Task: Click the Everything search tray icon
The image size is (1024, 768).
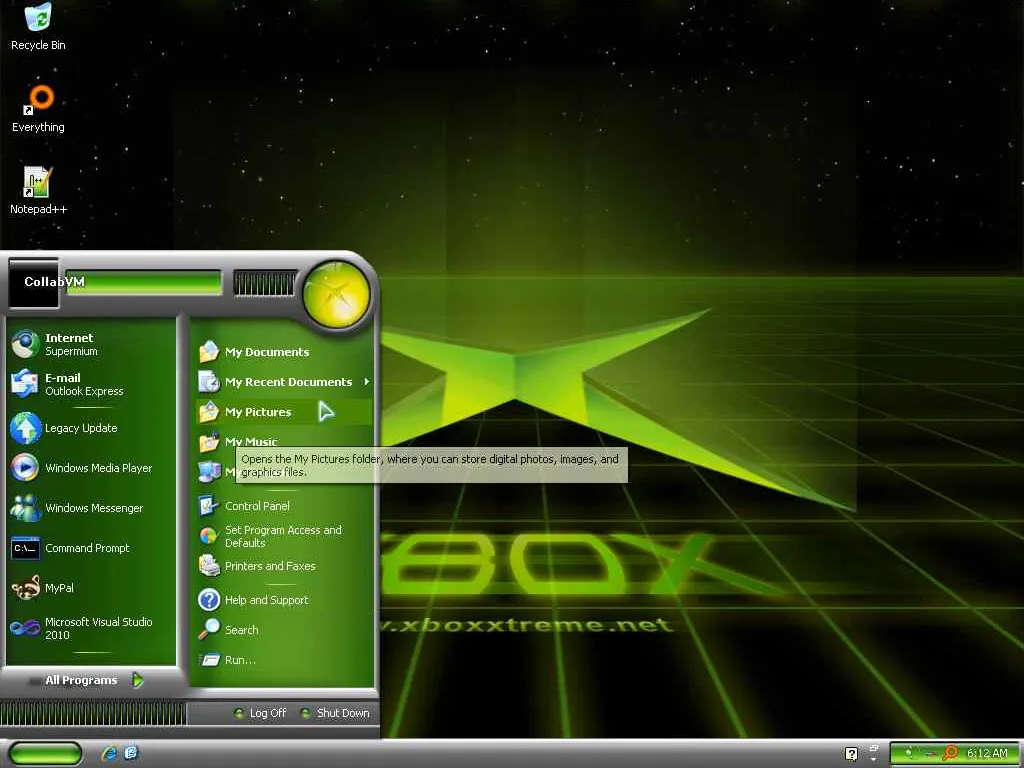Action: [x=950, y=754]
